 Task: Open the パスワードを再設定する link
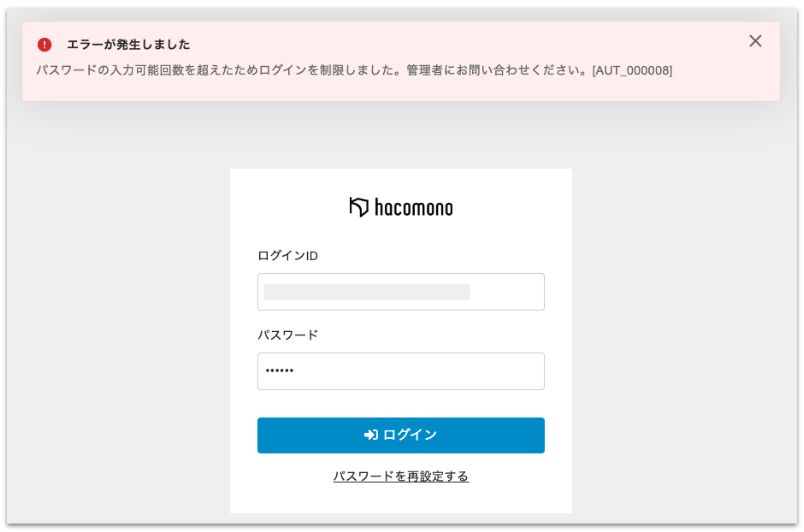[x=400, y=476]
